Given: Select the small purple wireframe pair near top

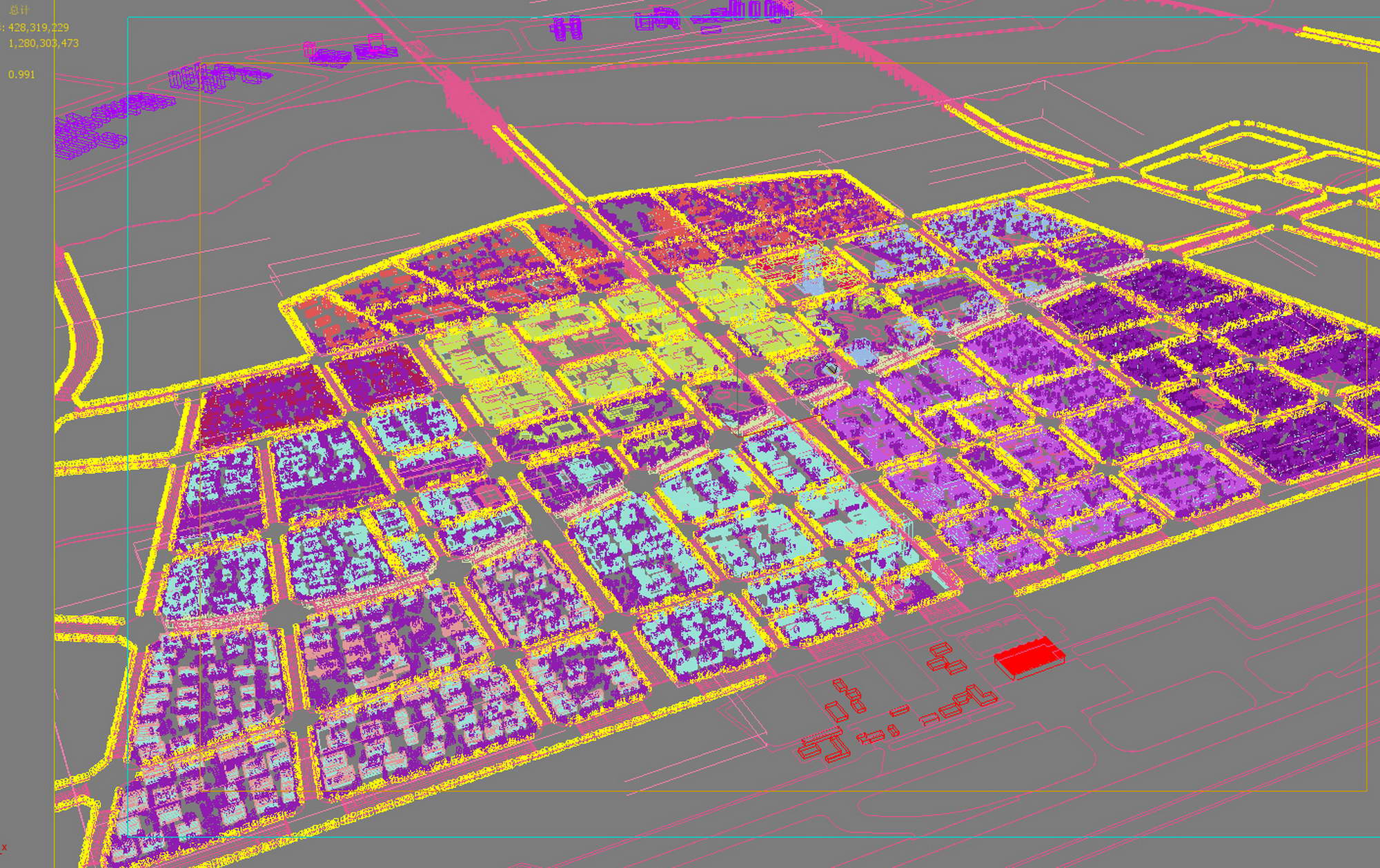Looking at the screenshot, I should pyautogui.click(x=566, y=29).
